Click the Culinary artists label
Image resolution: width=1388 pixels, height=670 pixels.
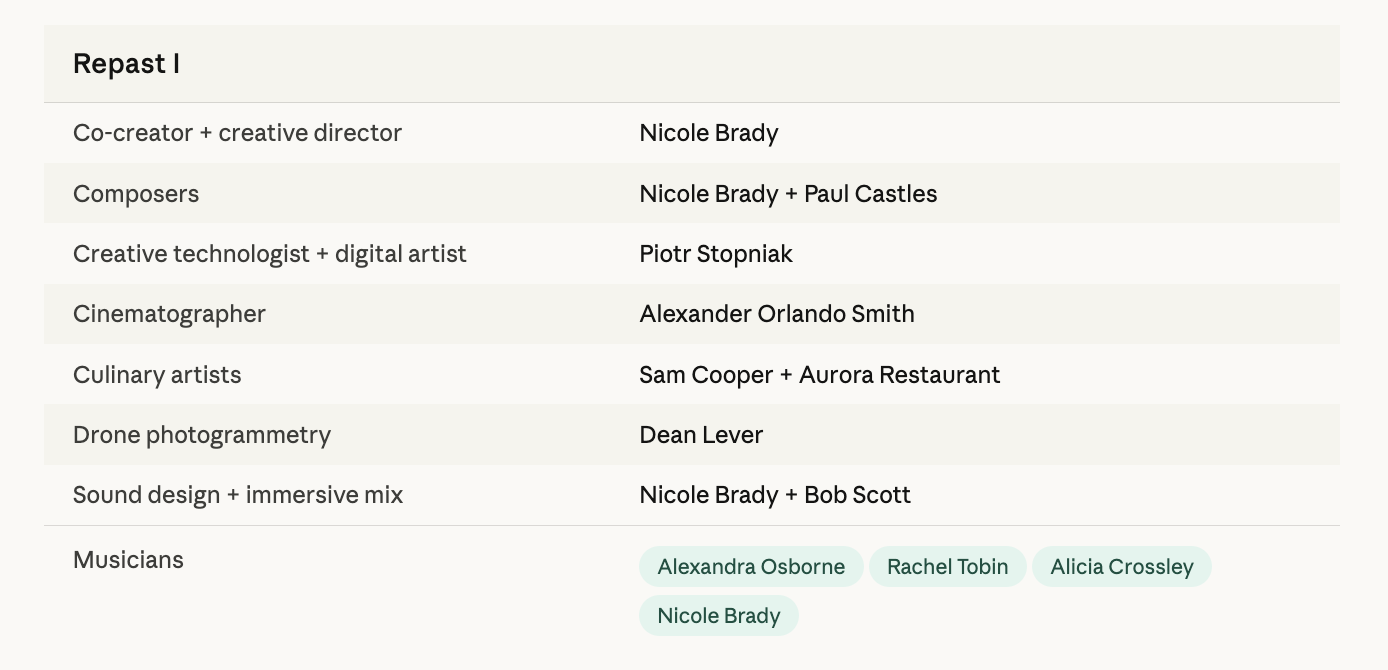coord(157,375)
